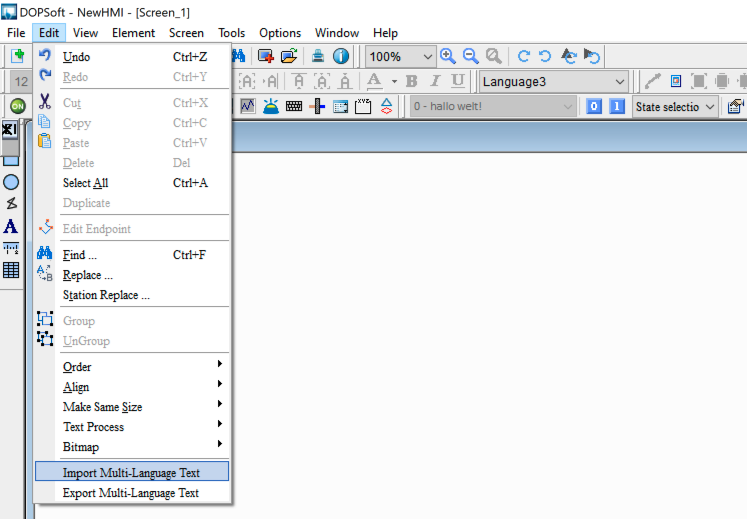Click the New project toolbar icon

tap(18, 56)
